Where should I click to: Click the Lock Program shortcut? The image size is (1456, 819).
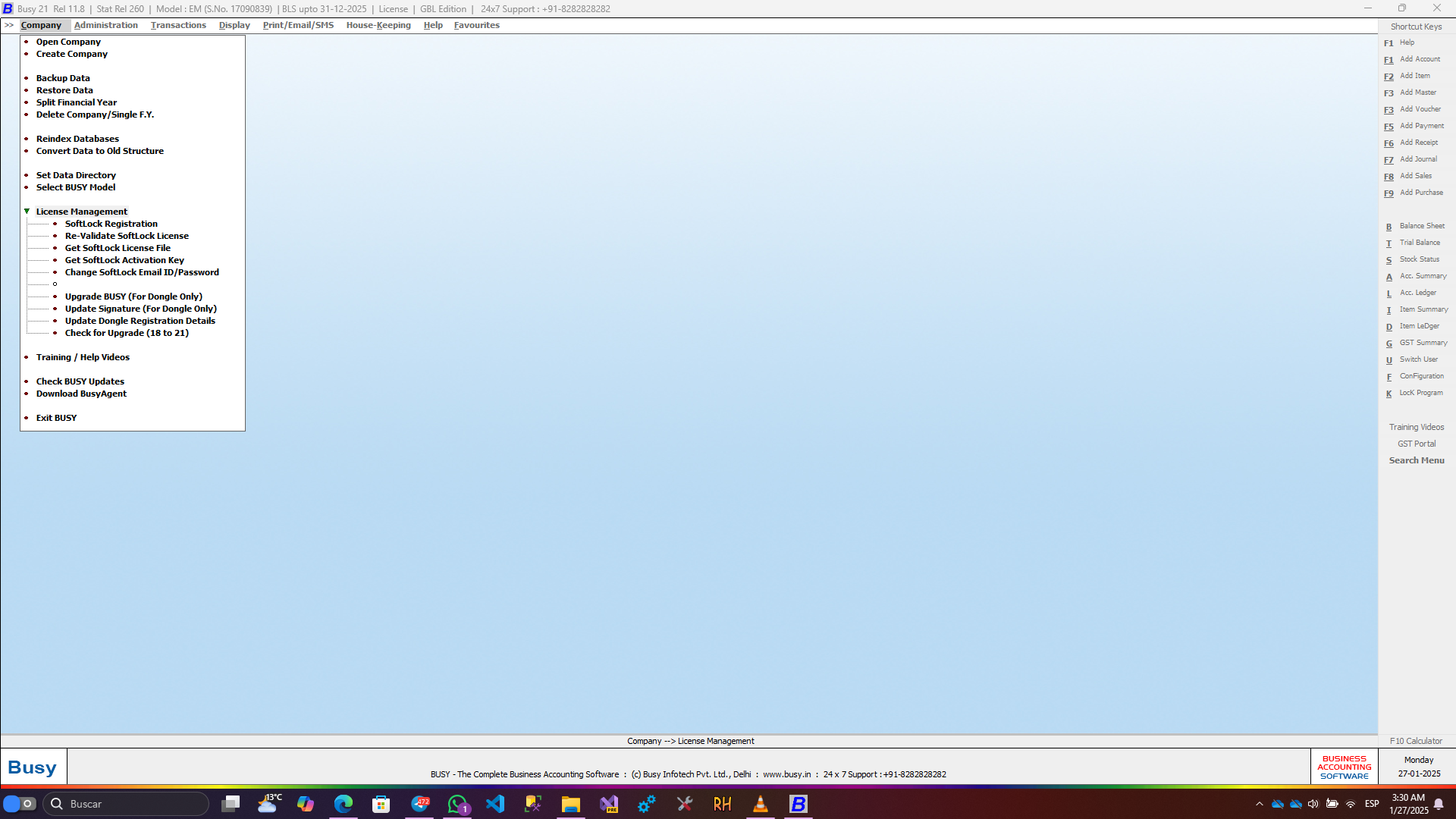(x=1414, y=393)
